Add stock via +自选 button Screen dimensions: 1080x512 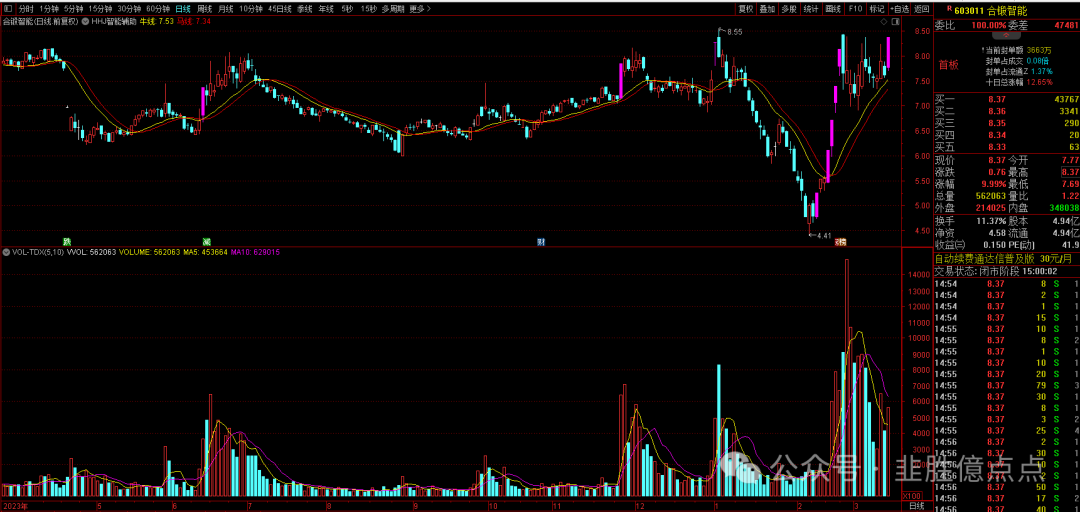(x=900, y=10)
